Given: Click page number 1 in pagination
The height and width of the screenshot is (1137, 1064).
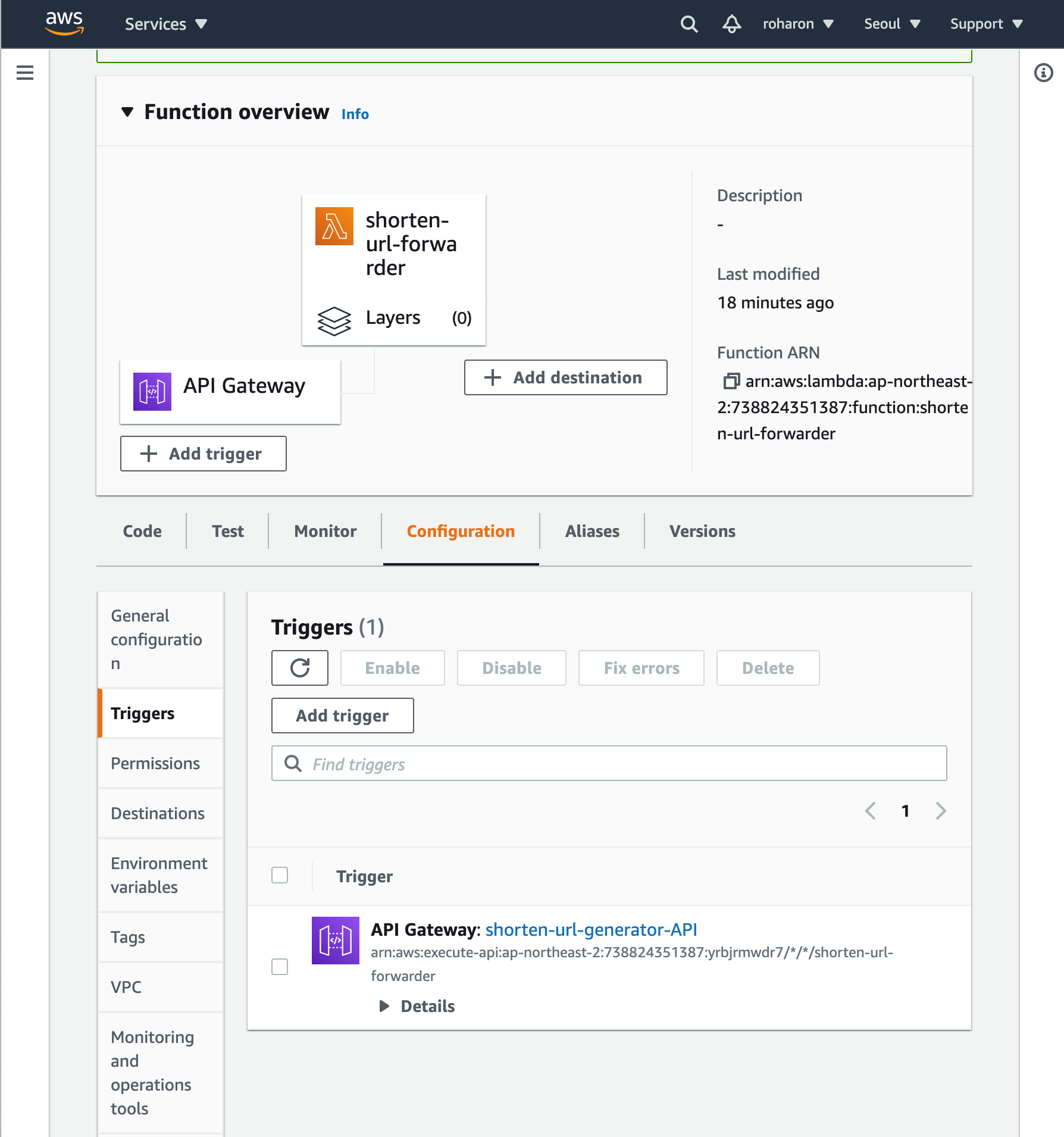Looking at the screenshot, I should pyautogui.click(x=905, y=811).
